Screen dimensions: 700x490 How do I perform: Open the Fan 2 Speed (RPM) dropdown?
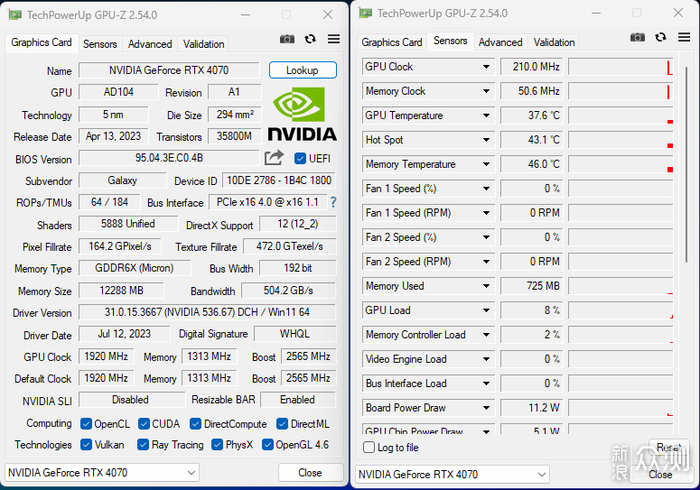click(x=486, y=262)
